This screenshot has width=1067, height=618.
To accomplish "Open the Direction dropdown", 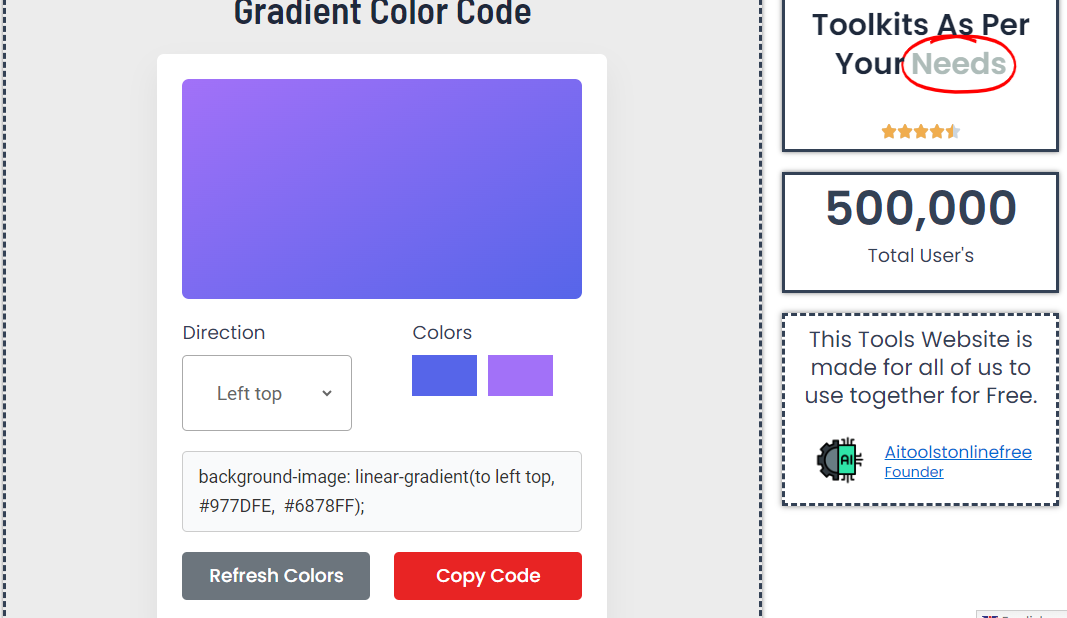I will pos(266,393).
